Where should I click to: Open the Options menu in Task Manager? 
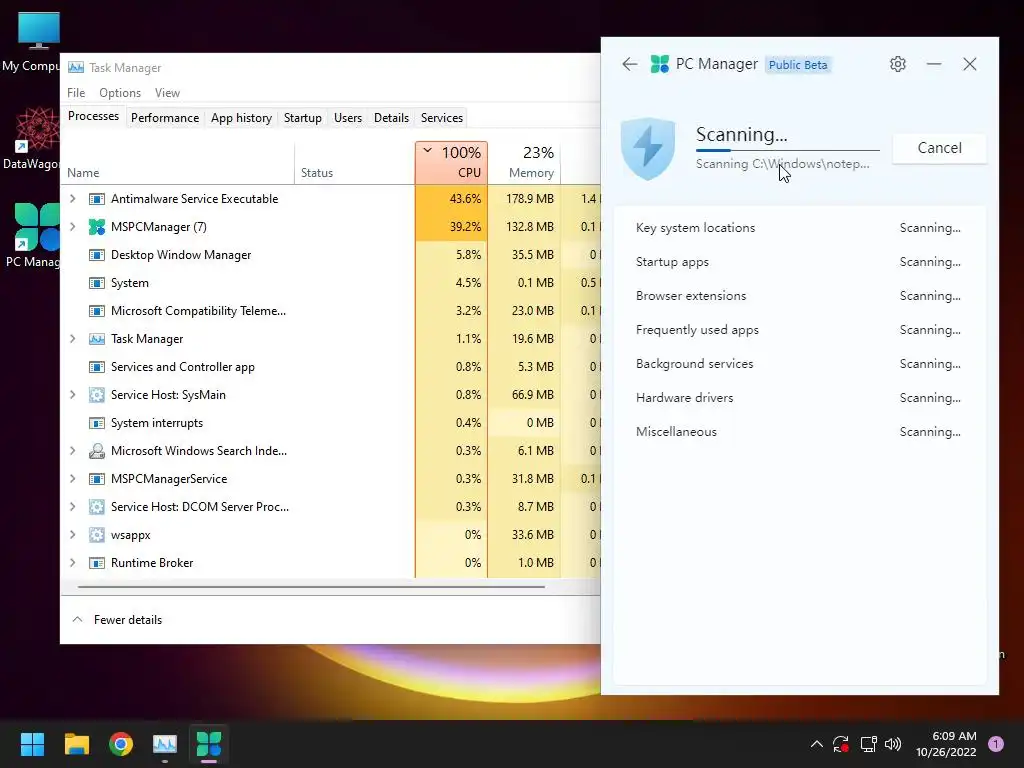click(x=120, y=93)
